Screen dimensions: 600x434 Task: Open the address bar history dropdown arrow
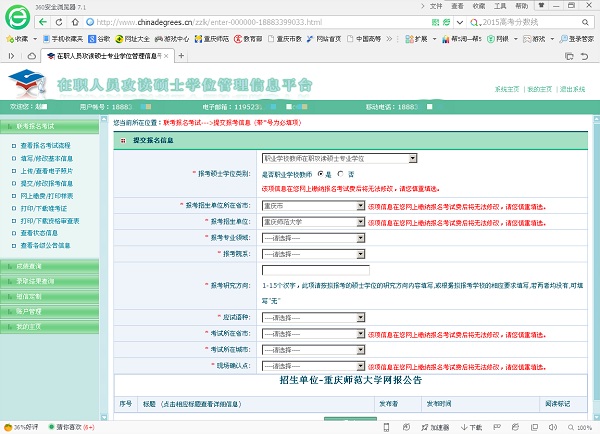click(x=460, y=23)
